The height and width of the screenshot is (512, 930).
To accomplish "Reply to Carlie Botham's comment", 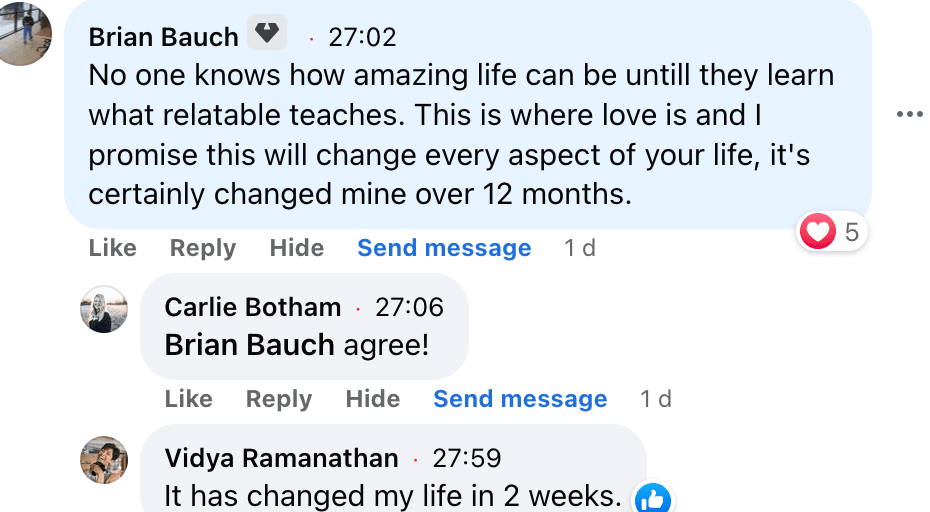I will click(x=279, y=399).
